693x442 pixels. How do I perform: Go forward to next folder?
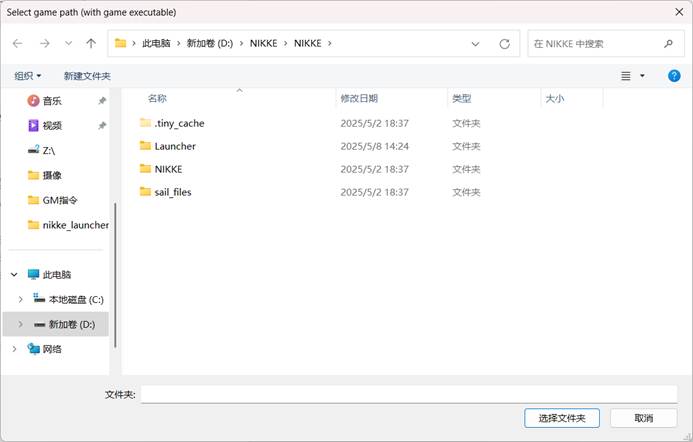tap(45, 43)
